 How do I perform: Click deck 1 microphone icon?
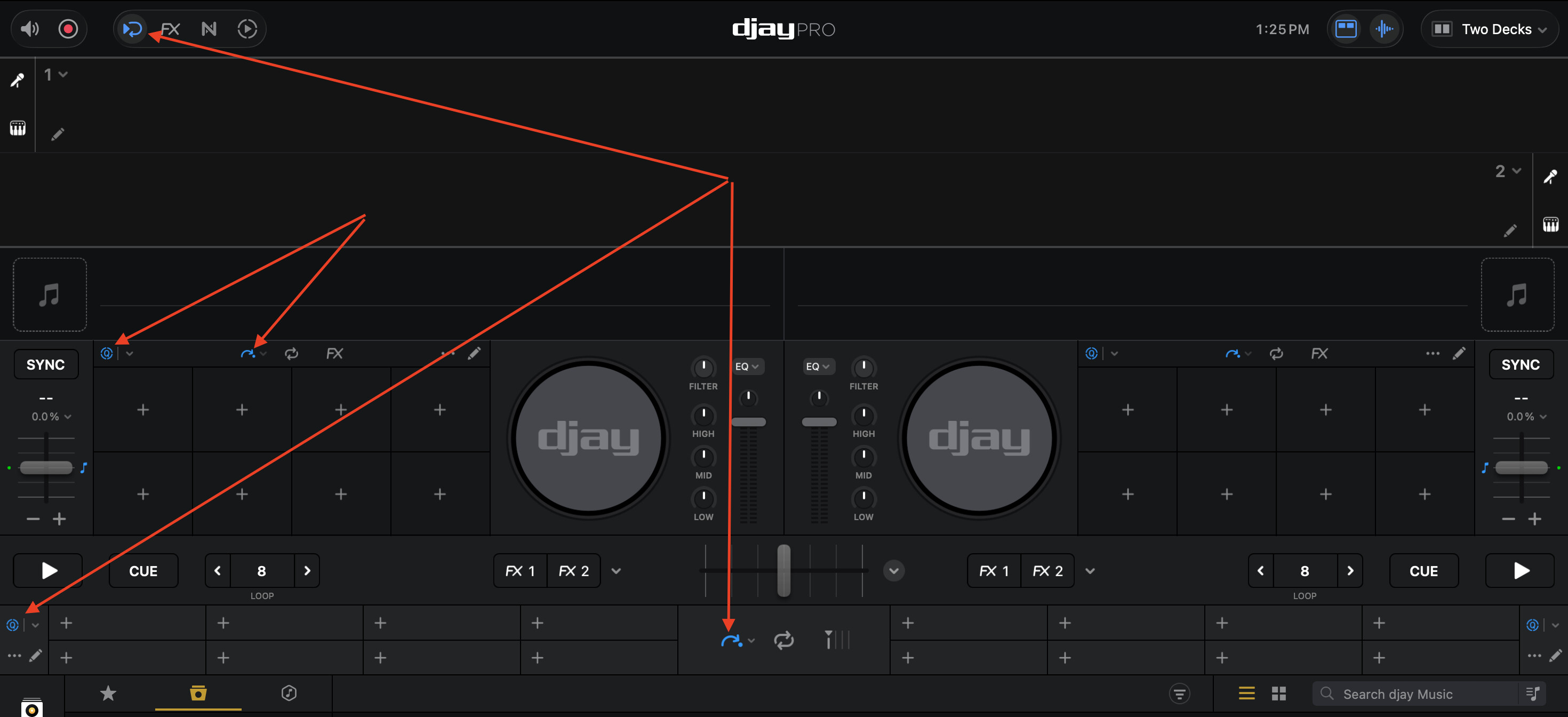(17, 79)
